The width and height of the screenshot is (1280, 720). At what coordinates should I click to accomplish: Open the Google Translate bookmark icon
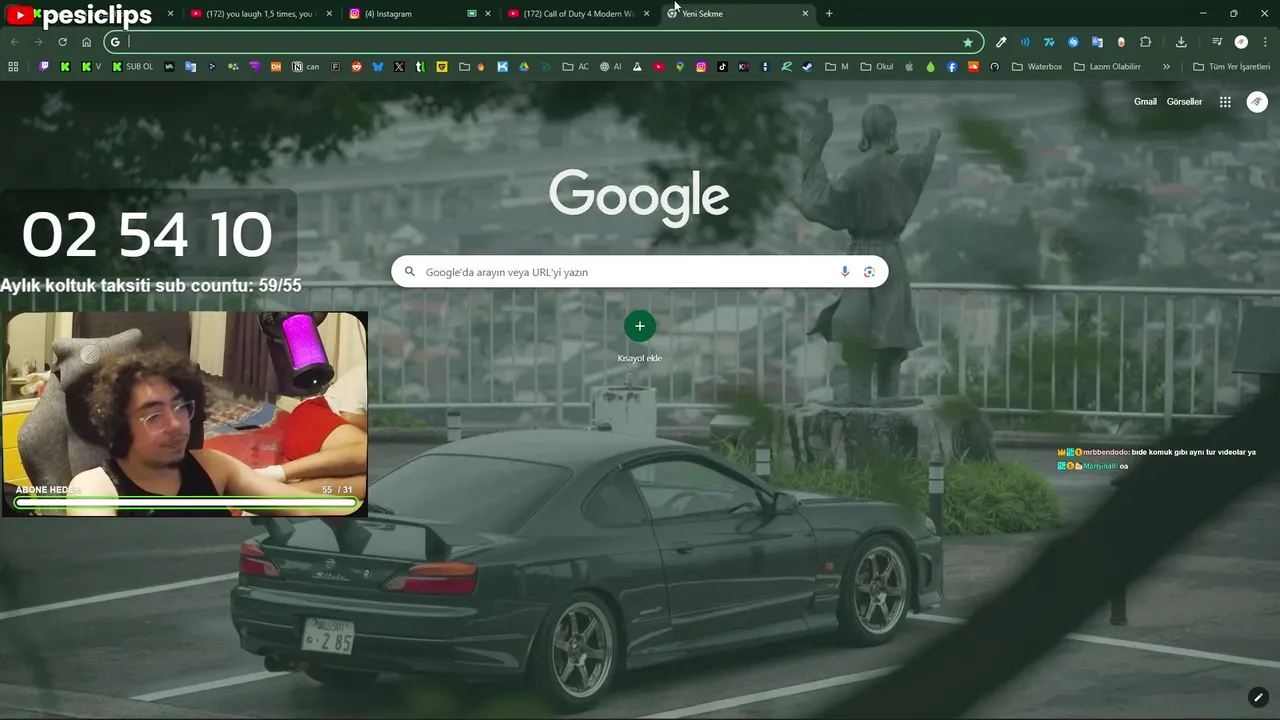[190, 67]
